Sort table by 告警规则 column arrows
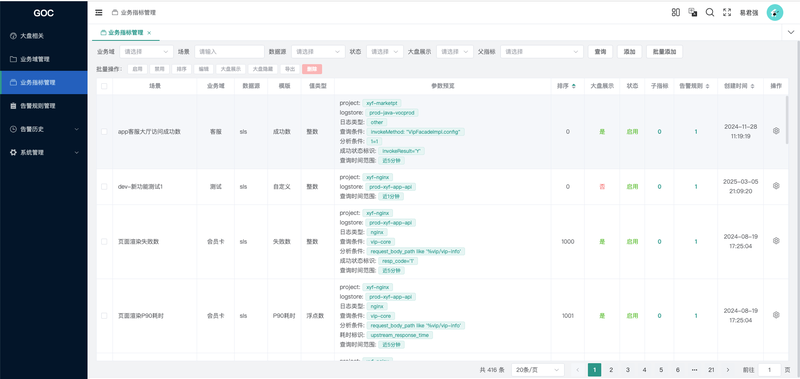Screen dimensions: 800x379 [707, 86]
